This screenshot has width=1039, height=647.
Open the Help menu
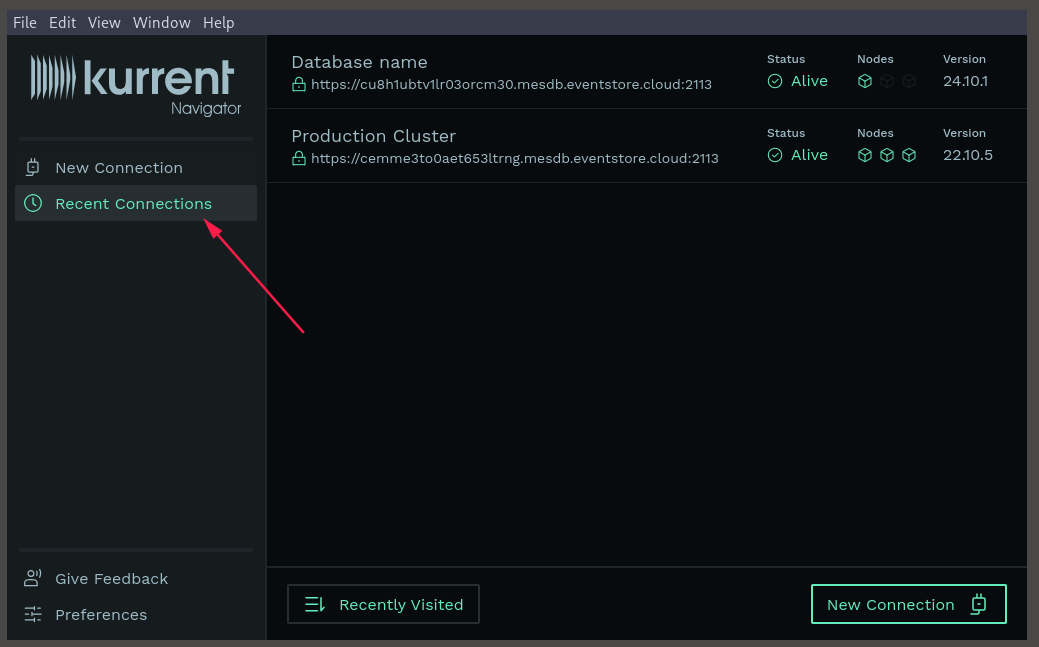coord(218,22)
